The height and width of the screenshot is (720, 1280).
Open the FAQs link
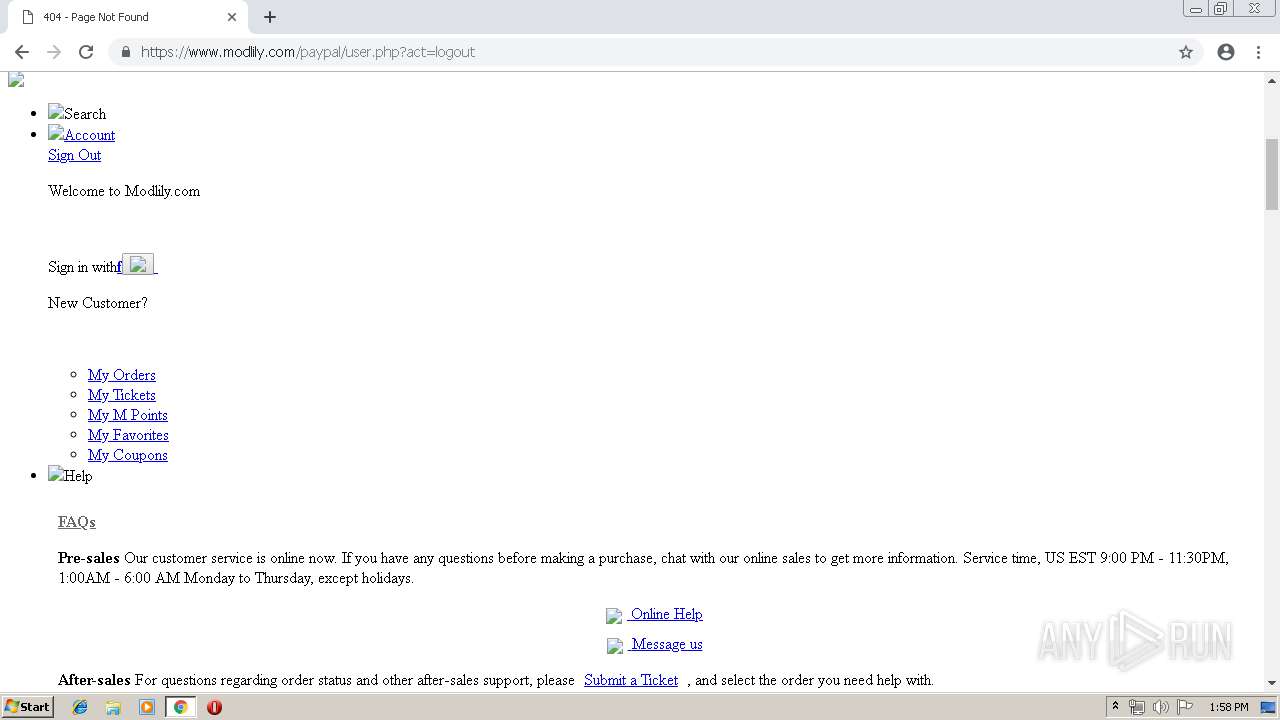coord(77,522)
